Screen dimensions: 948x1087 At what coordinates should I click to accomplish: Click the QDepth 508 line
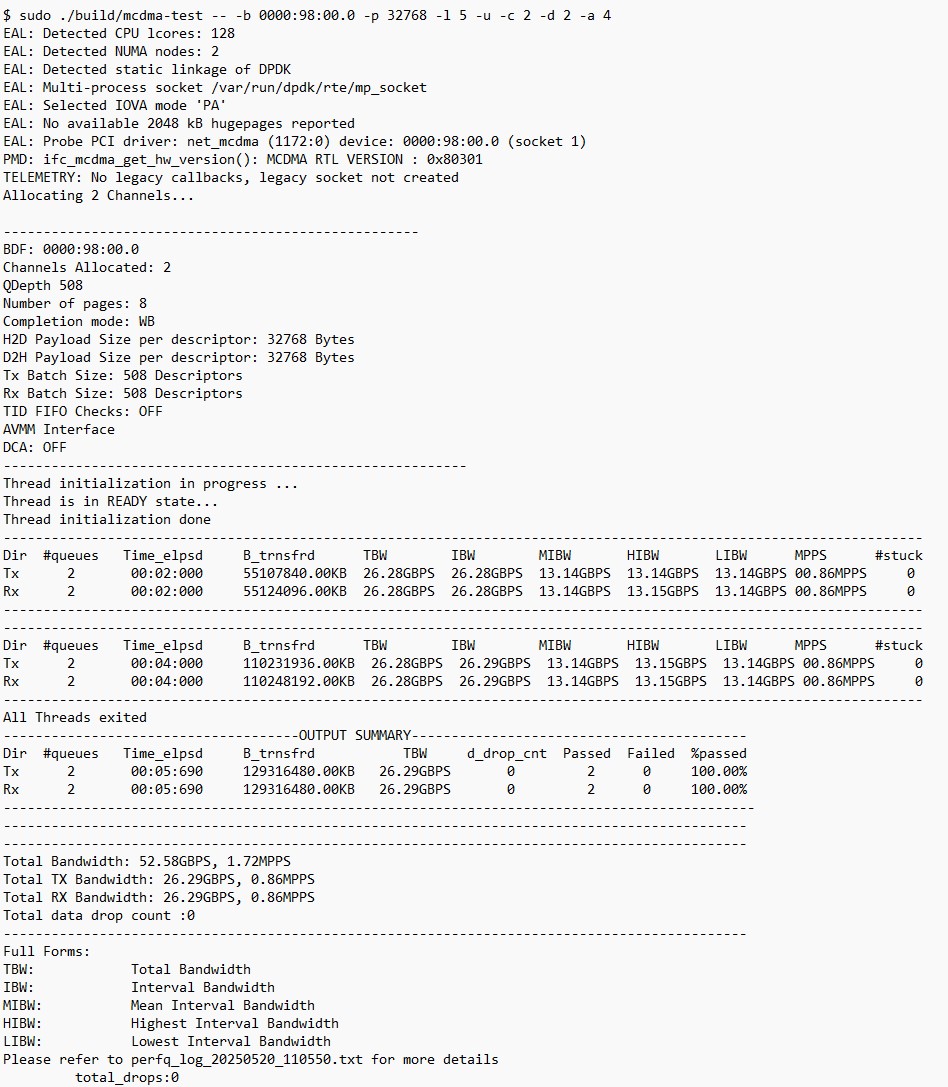[43, 285]
